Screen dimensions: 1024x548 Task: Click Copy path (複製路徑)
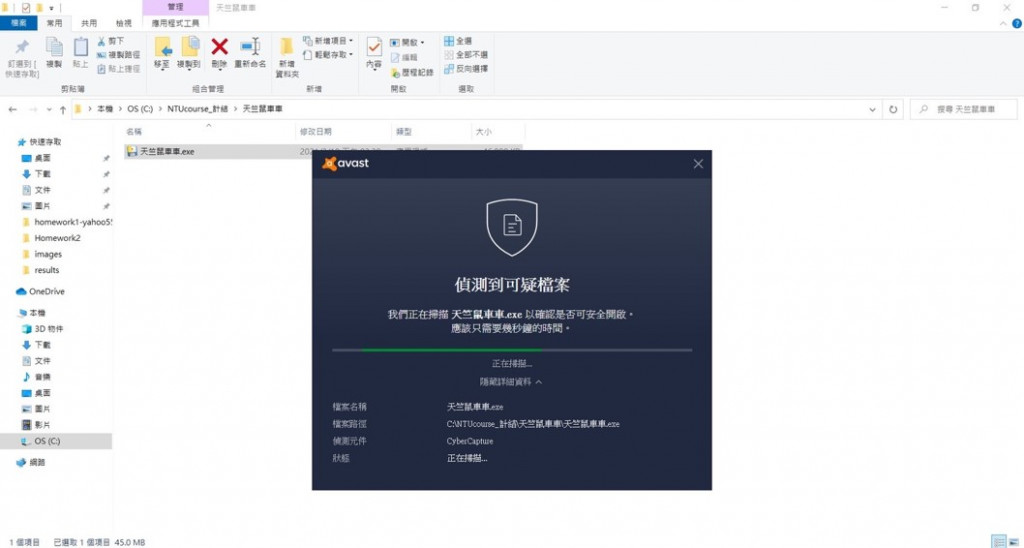tap(118, 55)
